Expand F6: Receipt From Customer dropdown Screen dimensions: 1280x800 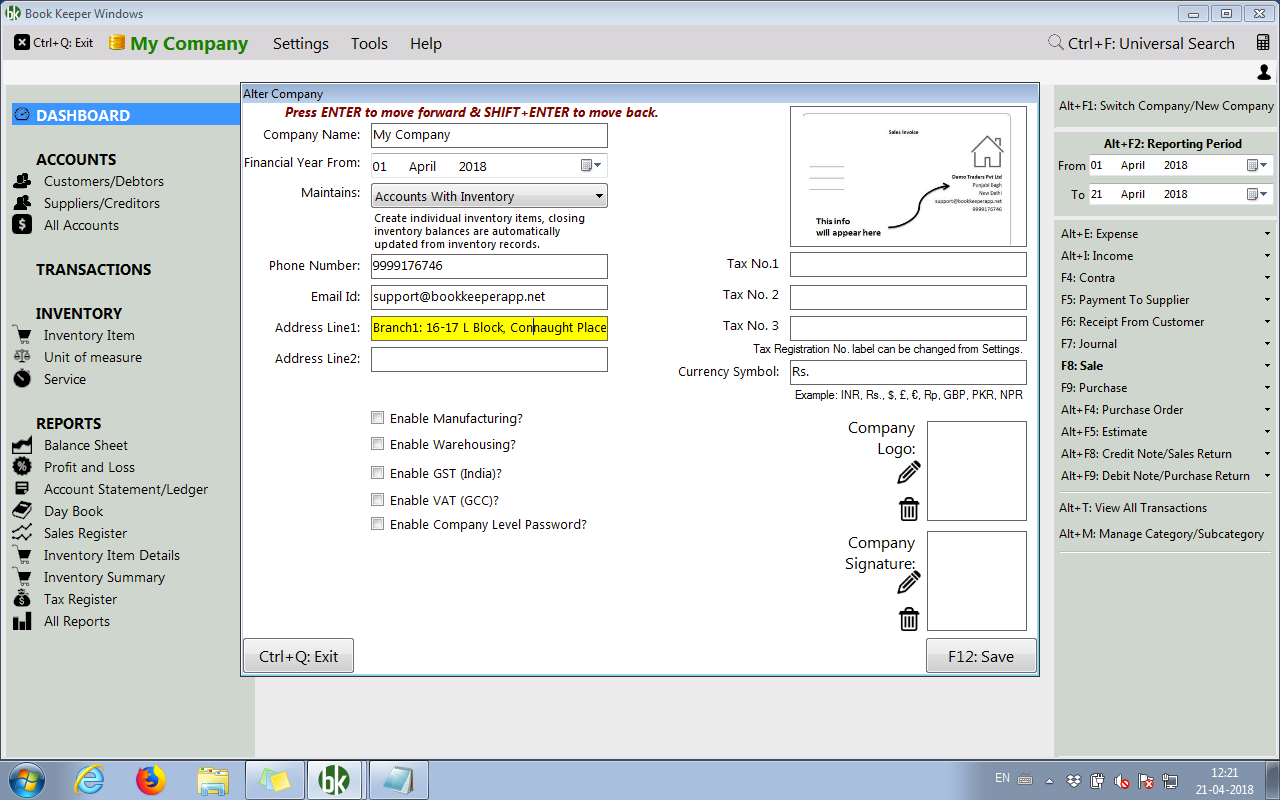1267,322
